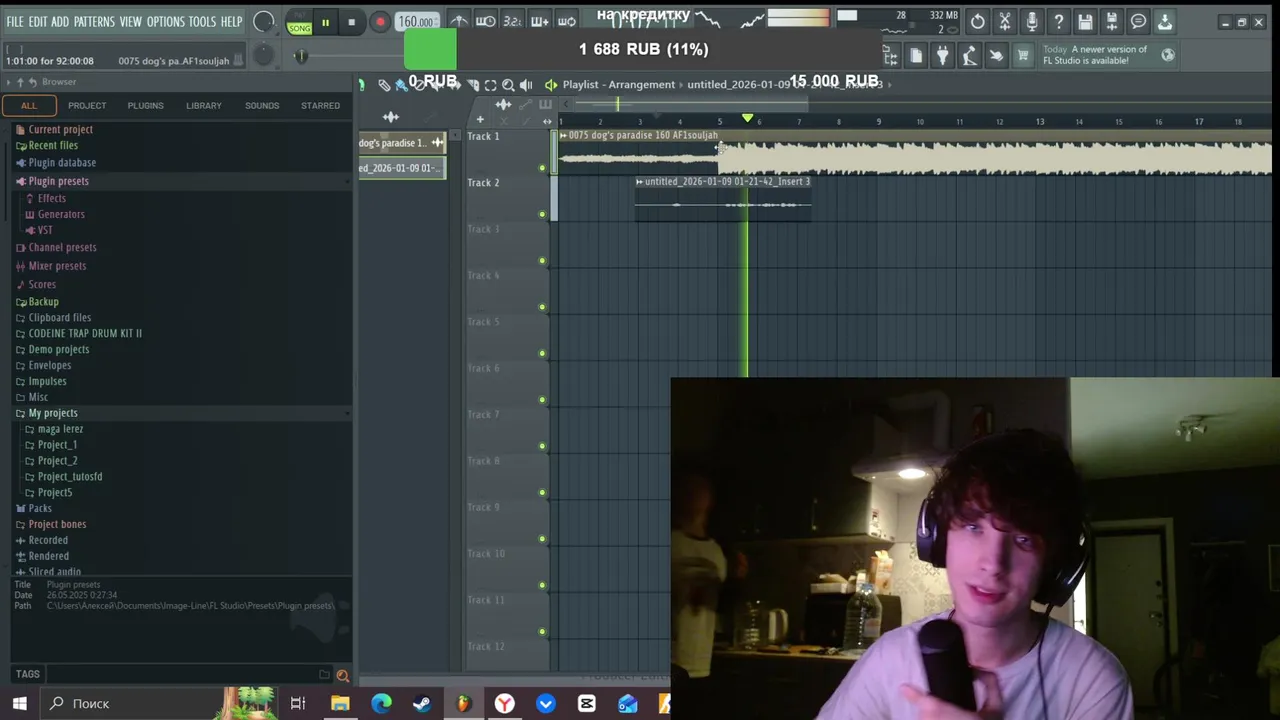Click the browser view tree icon

point(890,56)
